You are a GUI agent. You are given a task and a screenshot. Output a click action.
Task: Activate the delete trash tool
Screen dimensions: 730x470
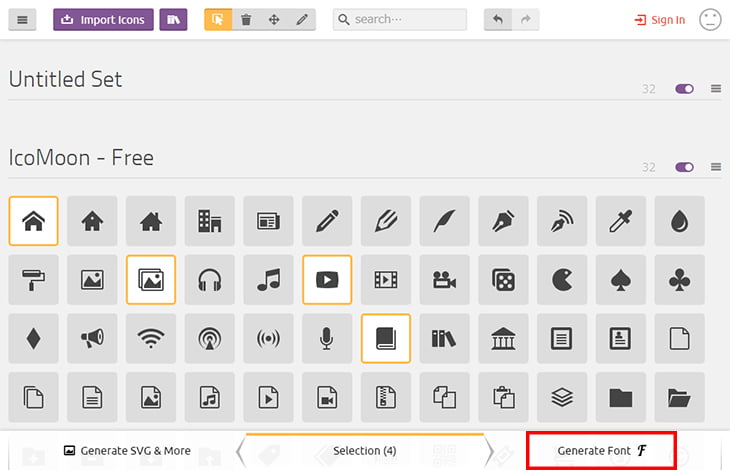coord(246,19)
